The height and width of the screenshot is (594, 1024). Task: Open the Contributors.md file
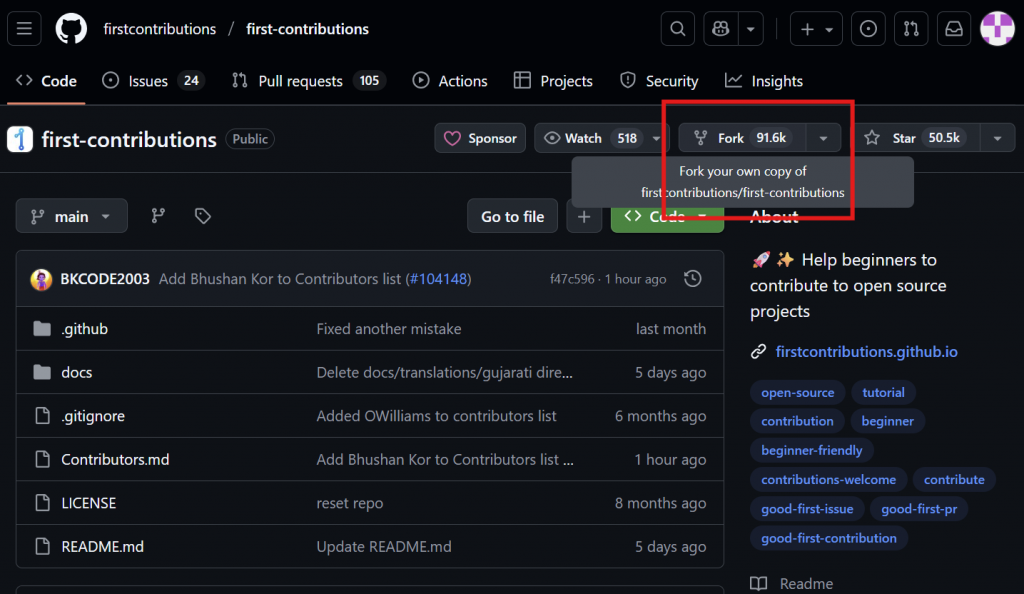115,460
